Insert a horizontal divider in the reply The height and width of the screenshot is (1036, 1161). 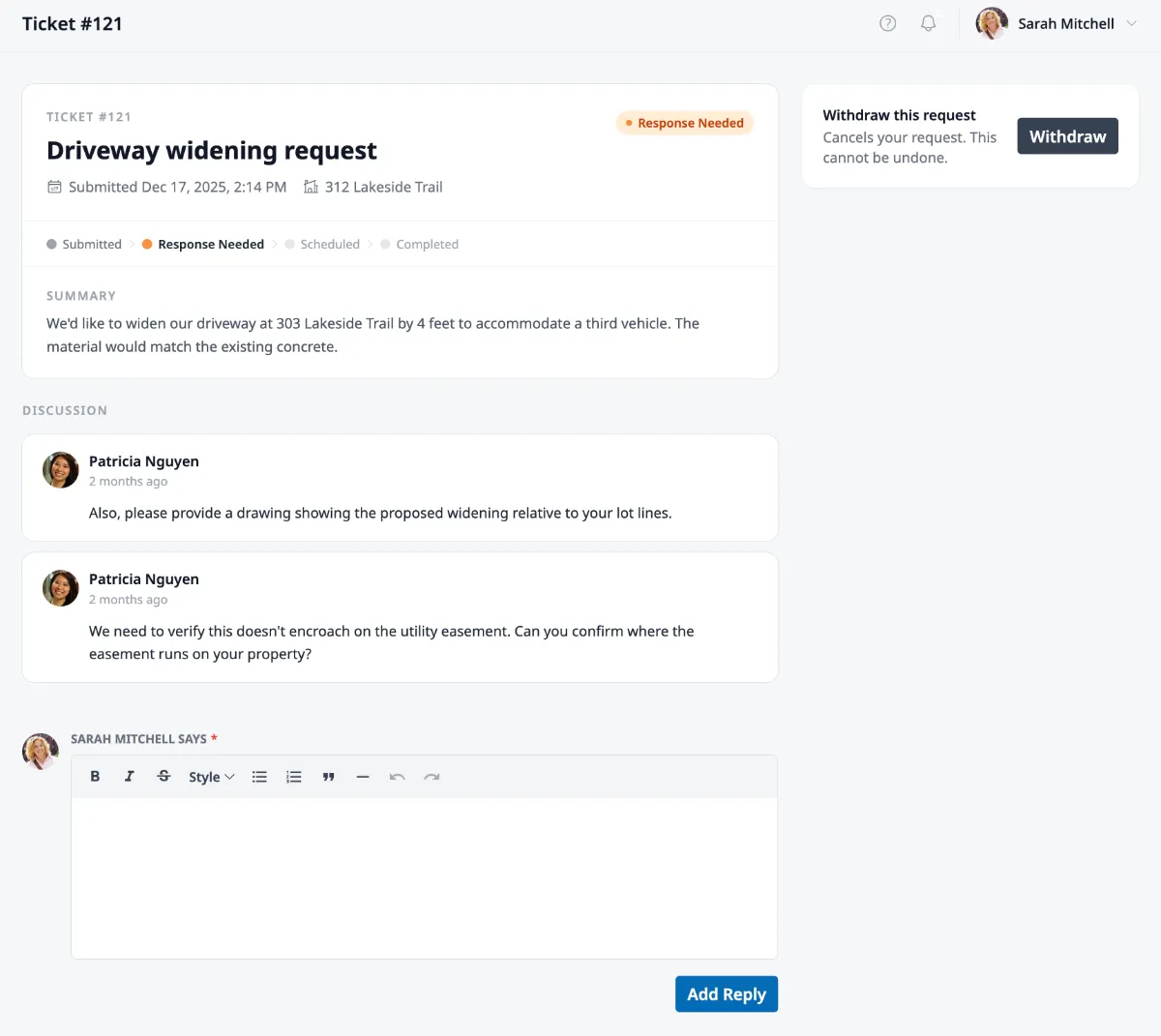pyautogui.click(x=363, y=776)
